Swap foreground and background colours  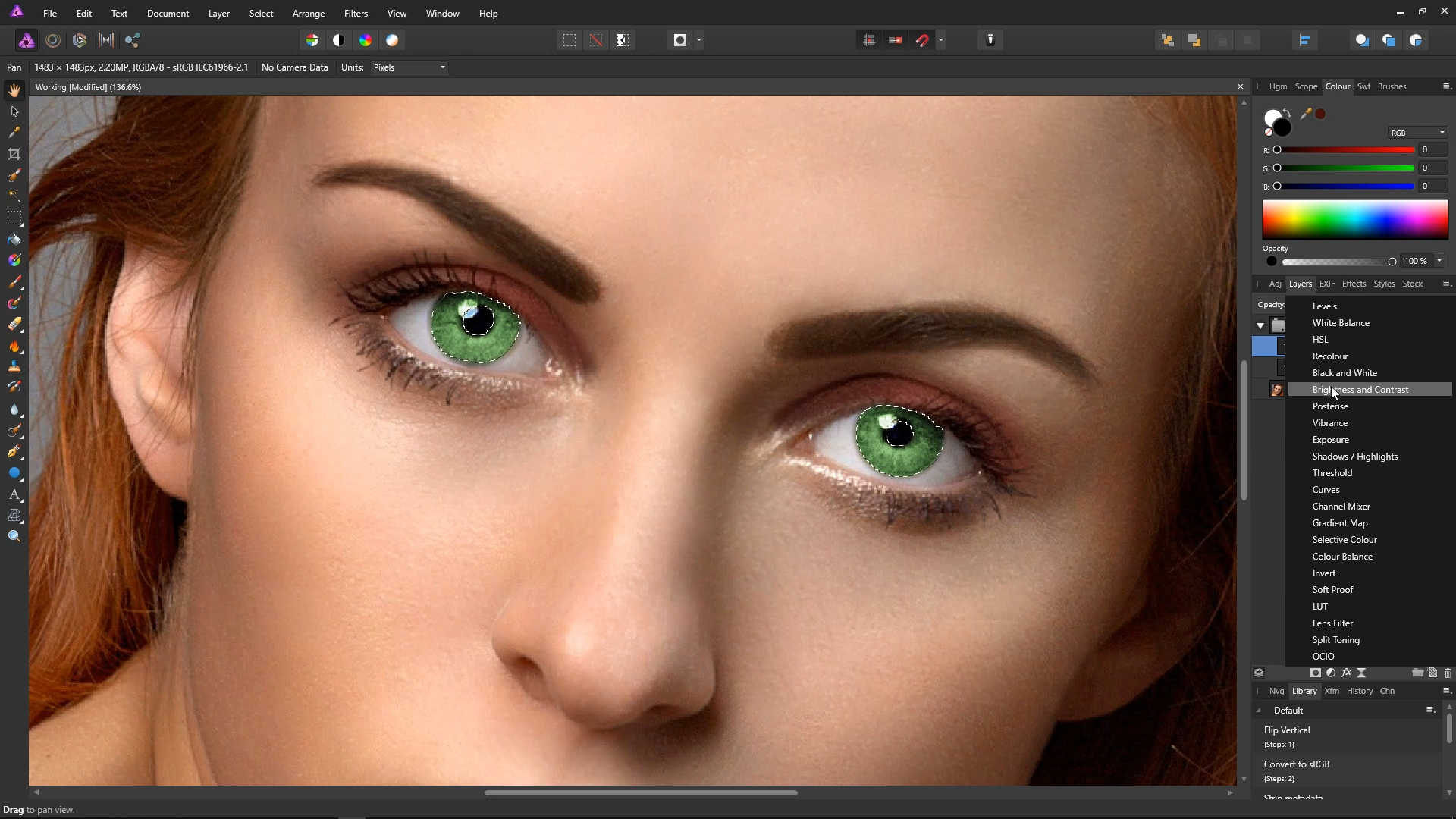(1288, 113)
